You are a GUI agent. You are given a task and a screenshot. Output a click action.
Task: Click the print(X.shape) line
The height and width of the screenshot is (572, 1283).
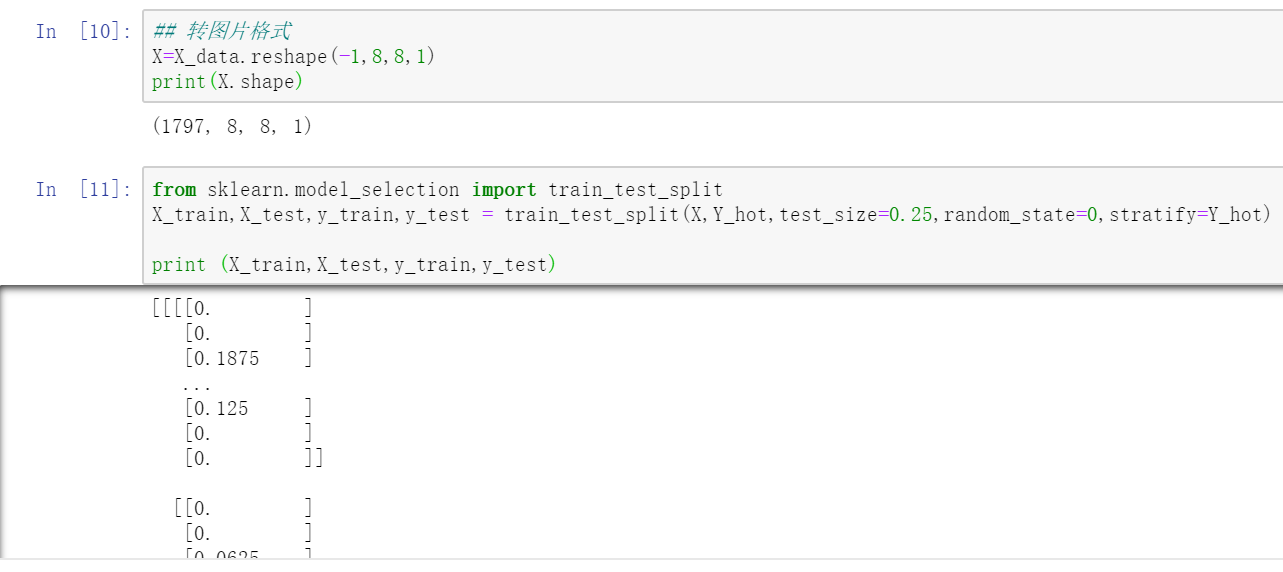click(x=227, y=82)
